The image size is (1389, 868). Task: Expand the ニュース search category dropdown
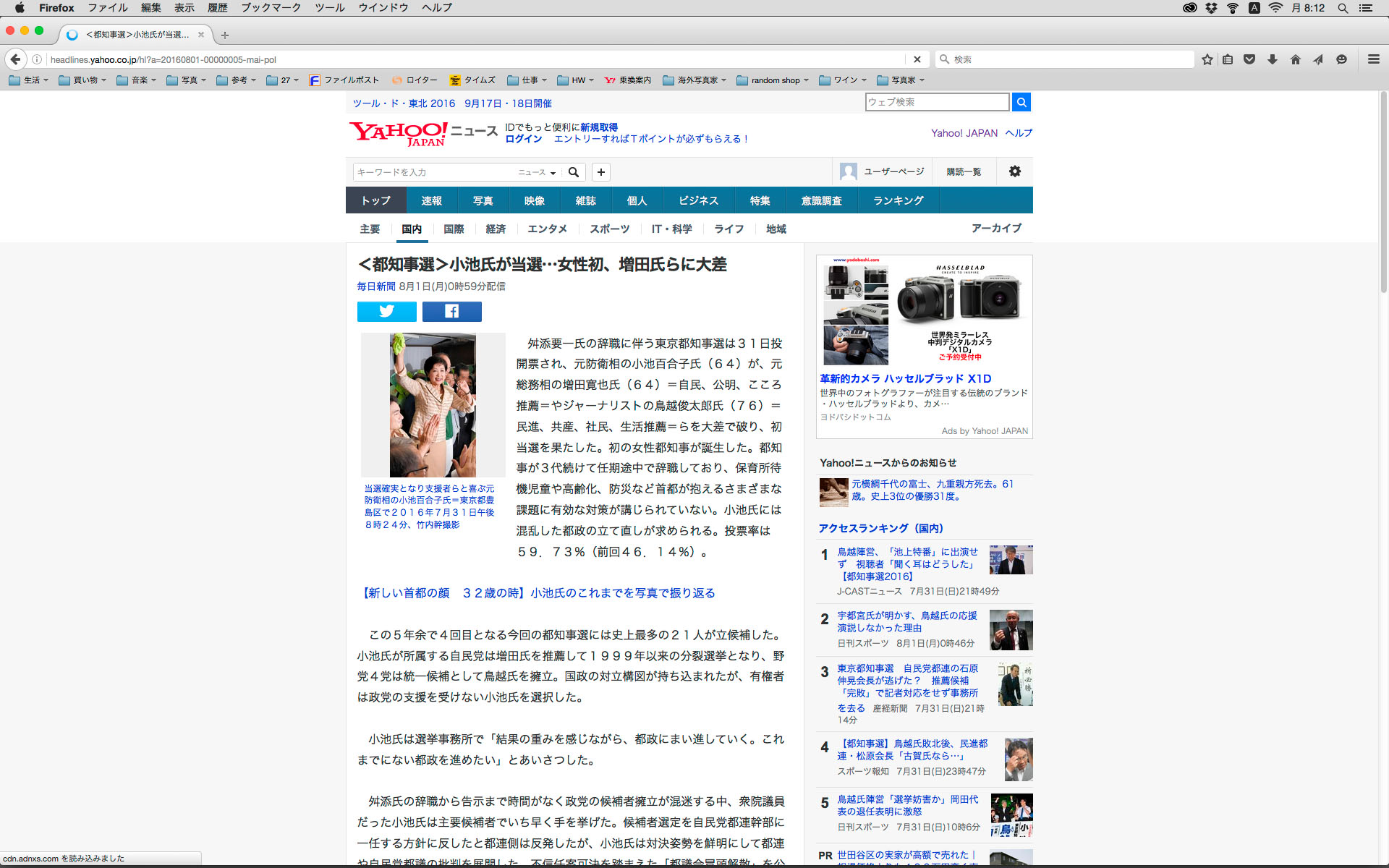tap(537, 172)
